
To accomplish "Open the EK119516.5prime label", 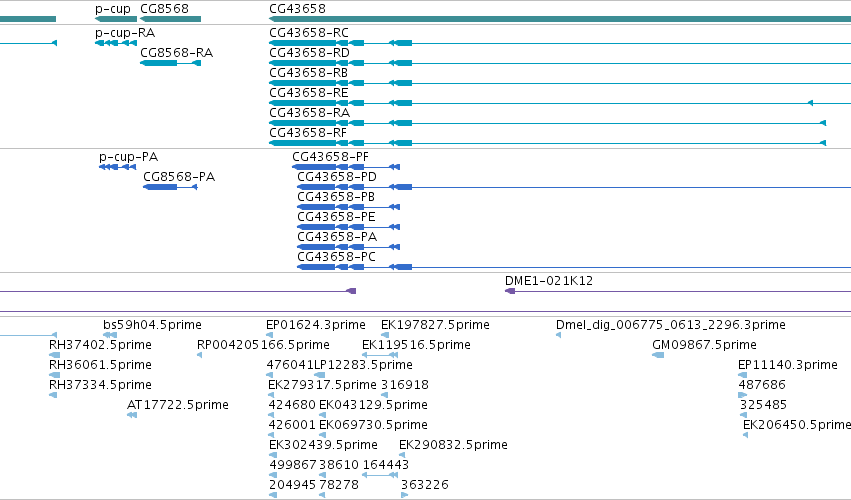I will (416, 345).
